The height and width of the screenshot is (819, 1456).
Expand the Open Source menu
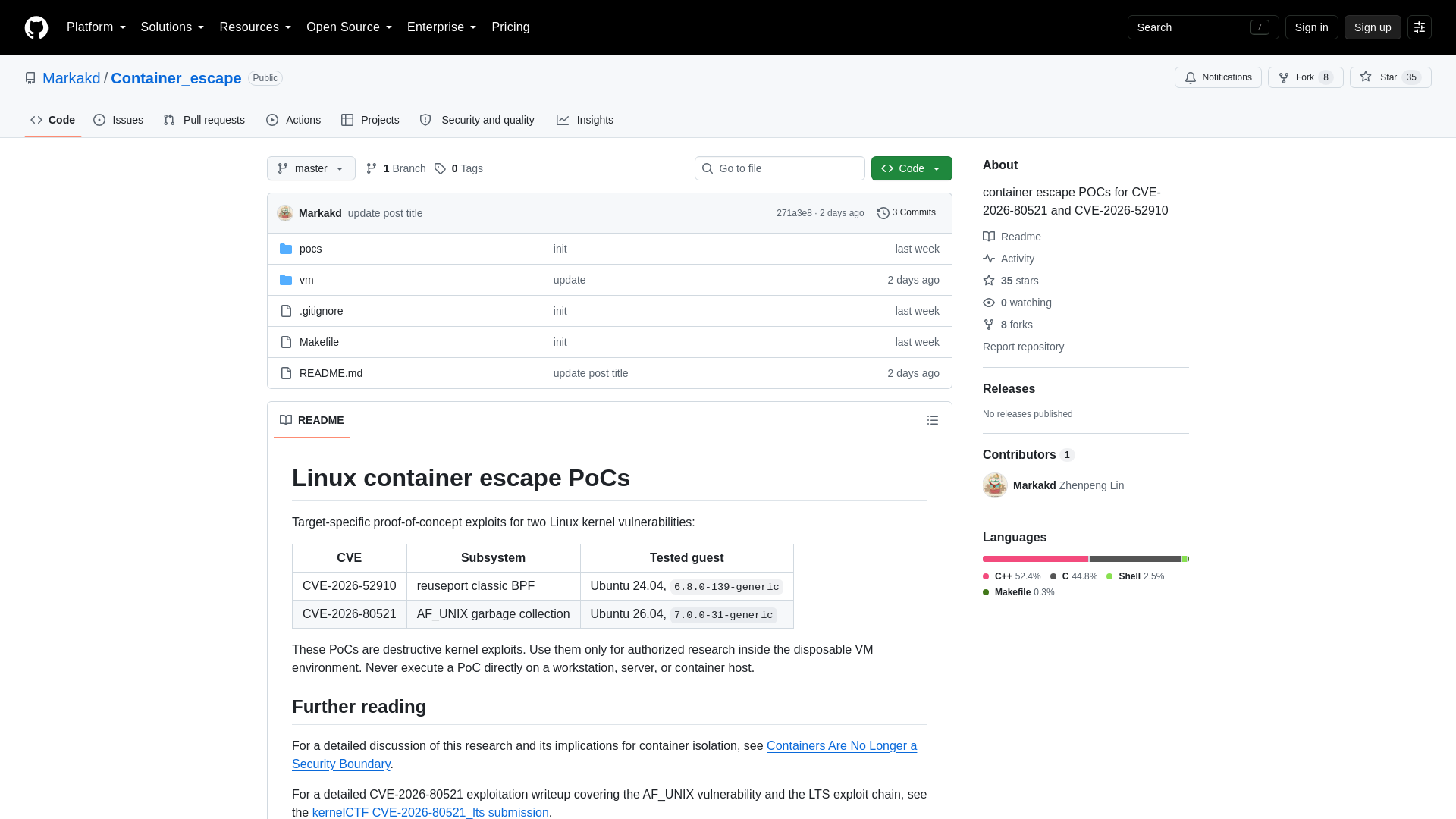(350, 27)
